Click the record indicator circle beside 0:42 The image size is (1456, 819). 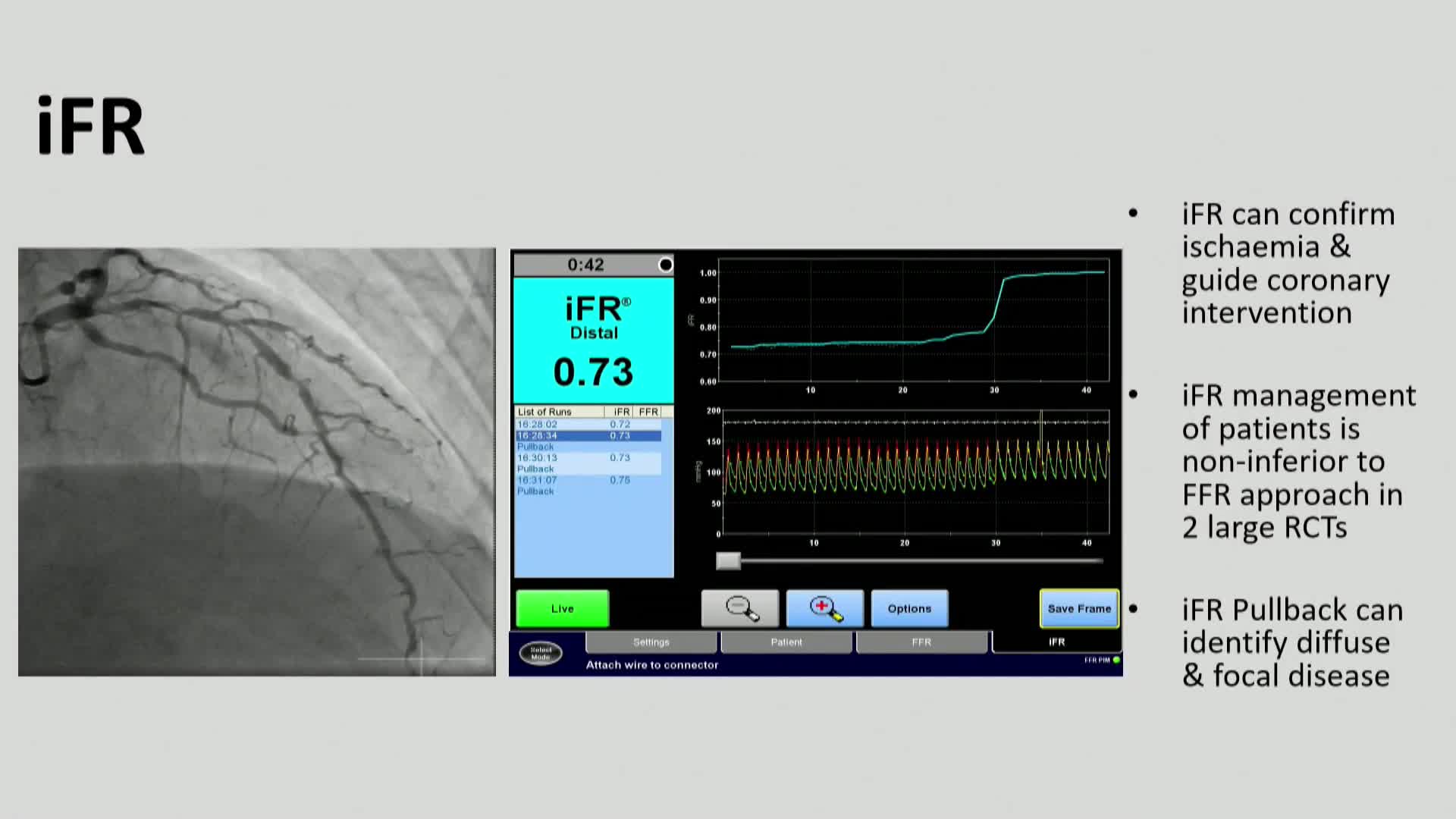pyautogui.click(x=665, y=265)
